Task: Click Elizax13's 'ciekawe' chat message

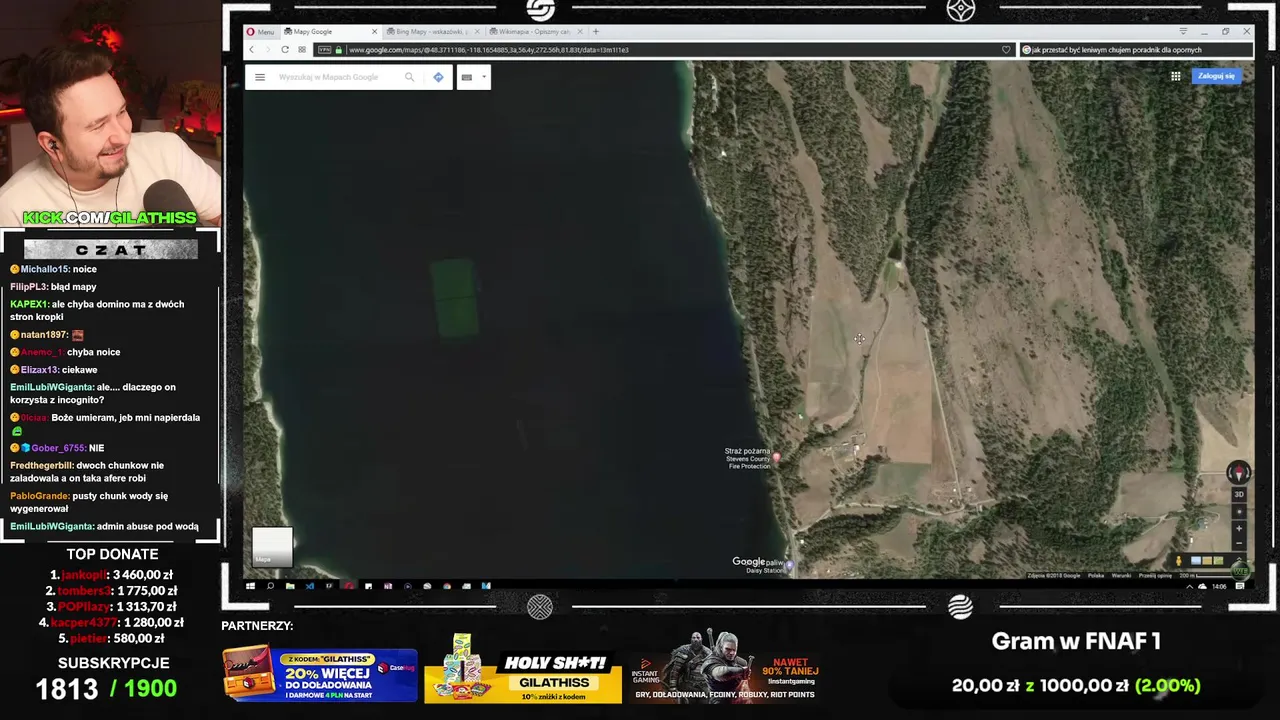Action: coord(54,370)
